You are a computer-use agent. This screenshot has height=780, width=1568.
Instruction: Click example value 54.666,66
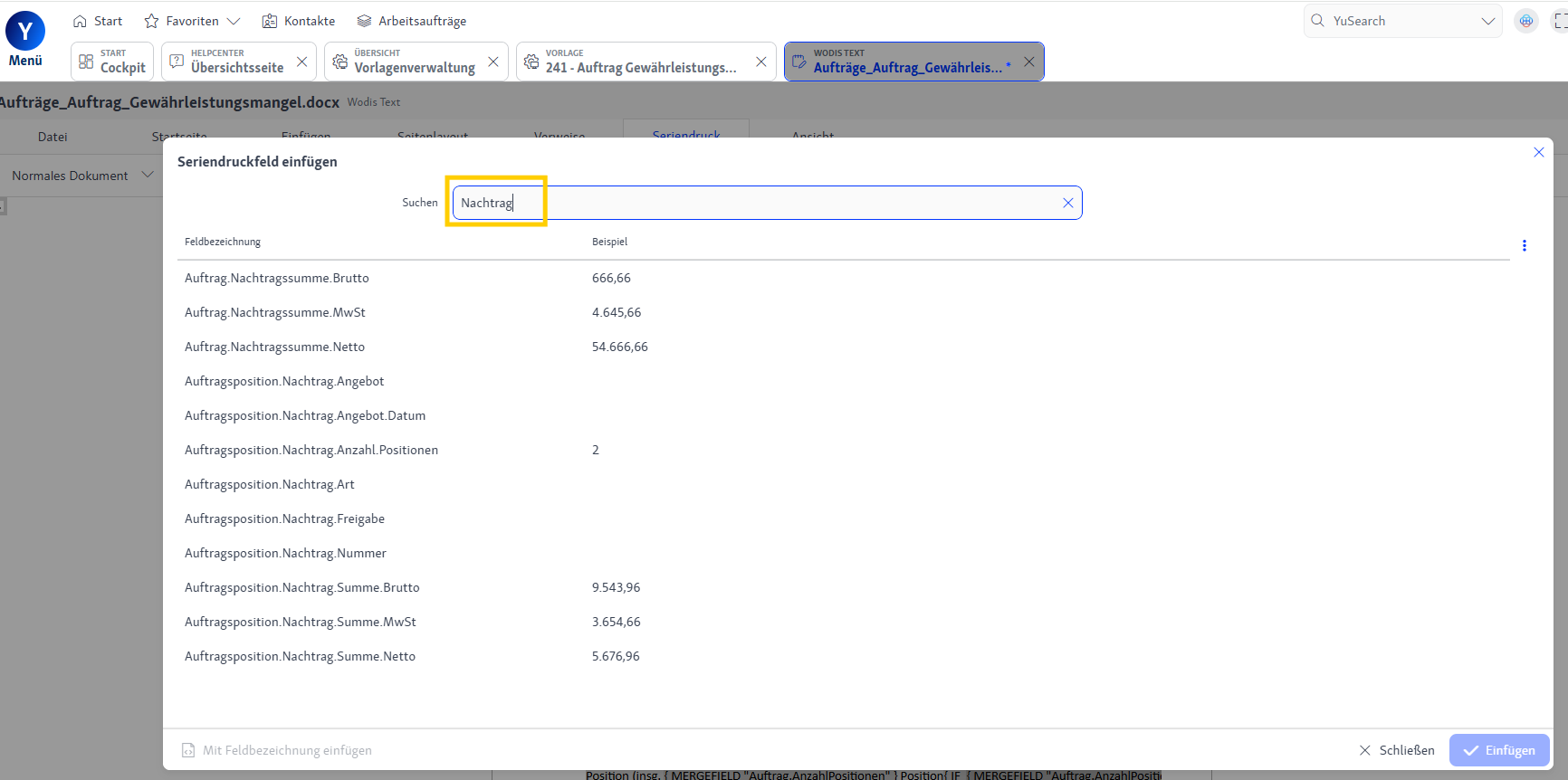tap(620, 347)
